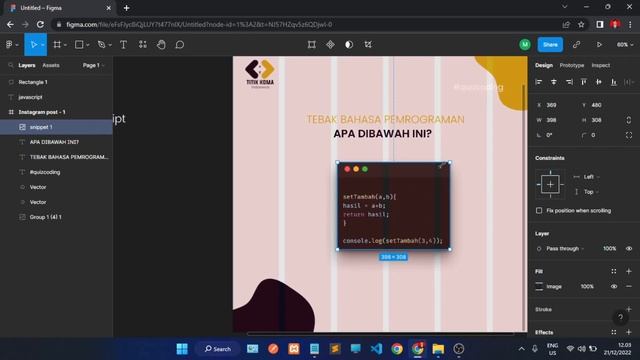Click the Align vertical centers icon
The image size is (640, 360).
[x=599, y=82]
